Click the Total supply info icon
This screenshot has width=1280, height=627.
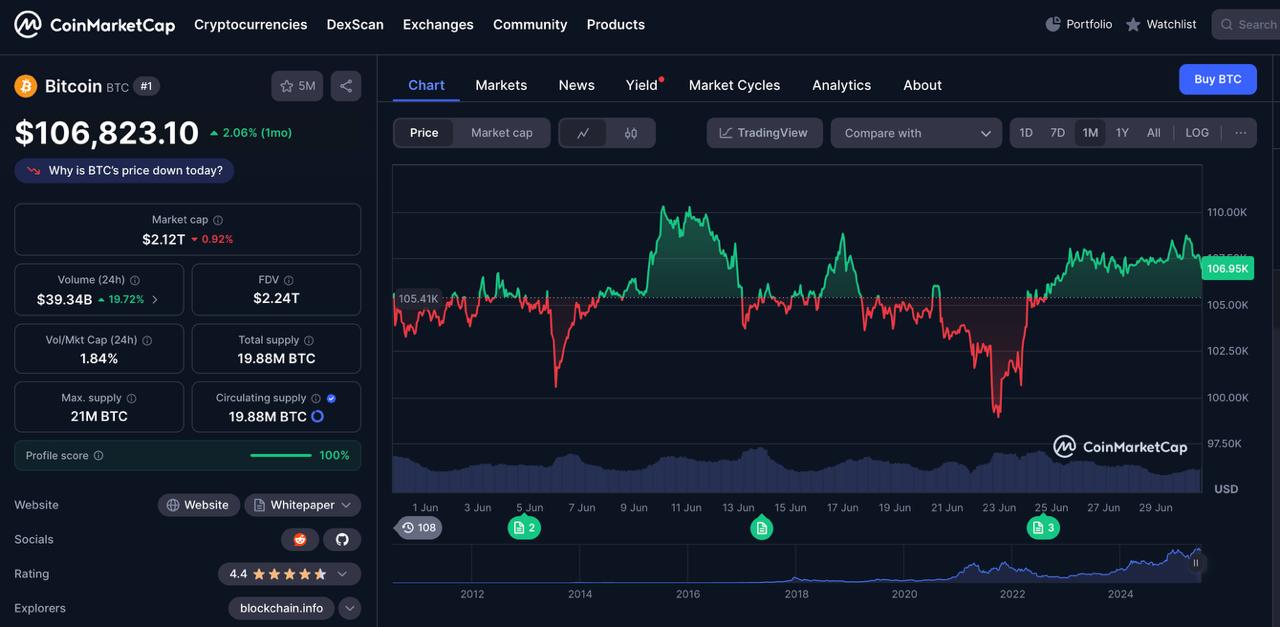click(309, 340)
